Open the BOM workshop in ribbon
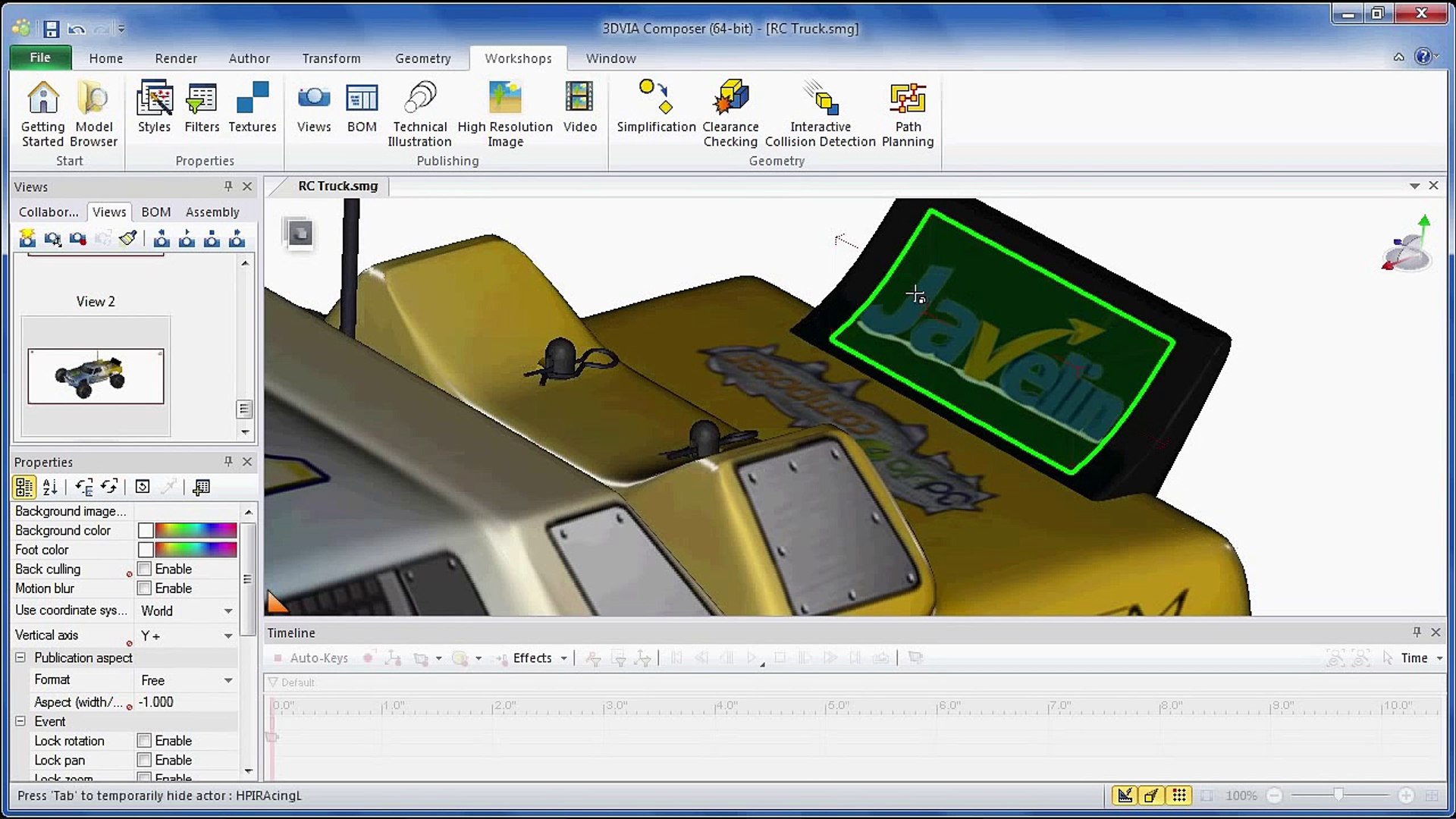The image size is (1456, 819). (362, 107)
